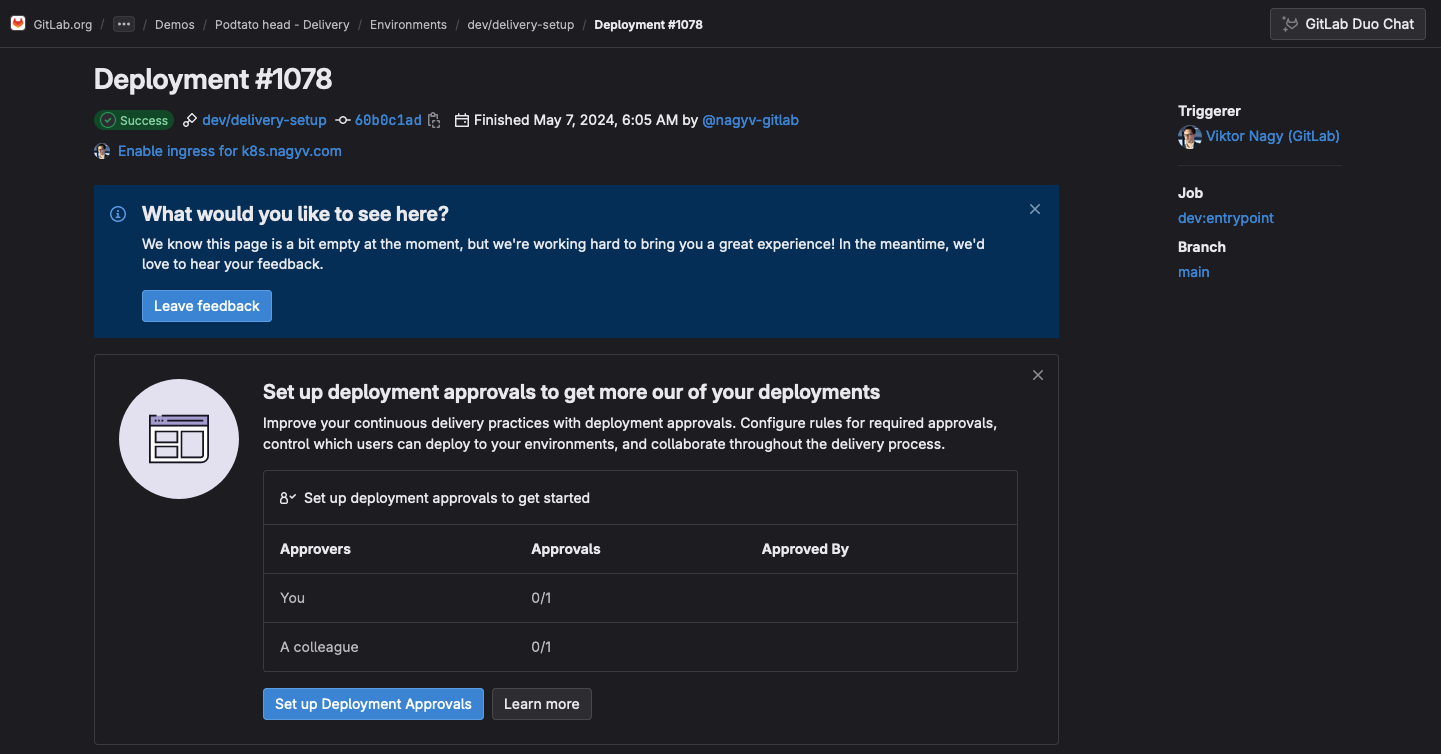Open the dev:entrypoint job link
This screenshot has width=1441, height=754.
1225,218
